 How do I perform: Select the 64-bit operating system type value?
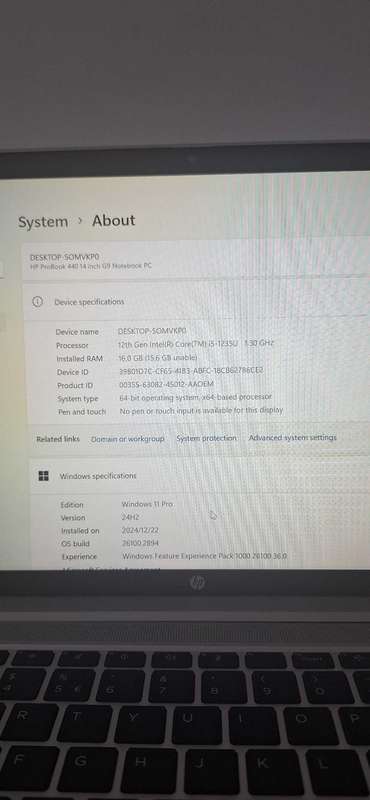[x=195, y=397]
